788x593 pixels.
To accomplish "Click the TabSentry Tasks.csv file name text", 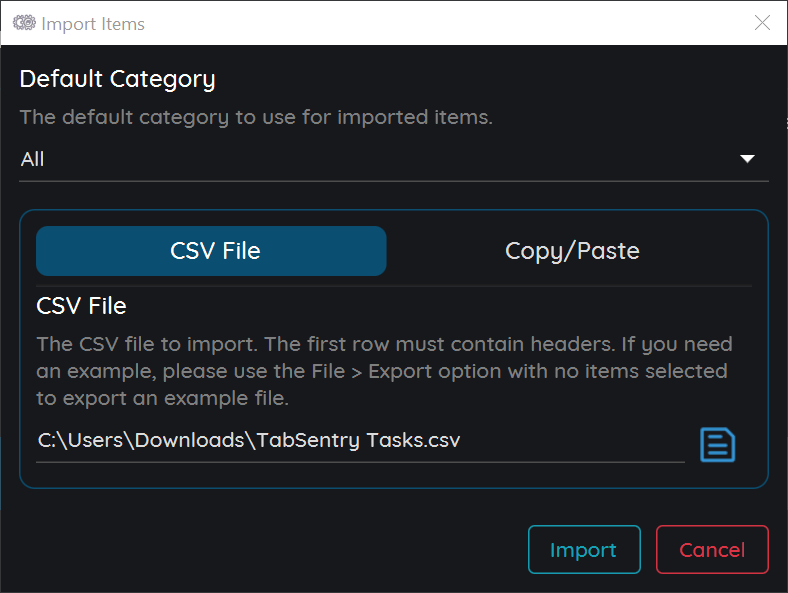I will (x=358, y=440).
